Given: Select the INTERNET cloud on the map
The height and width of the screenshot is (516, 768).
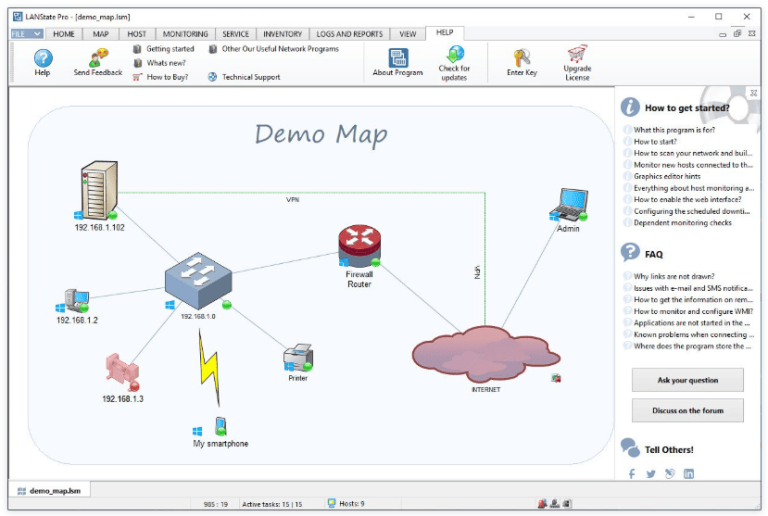Looking at the screenshot, I should [x=486, y=354].
